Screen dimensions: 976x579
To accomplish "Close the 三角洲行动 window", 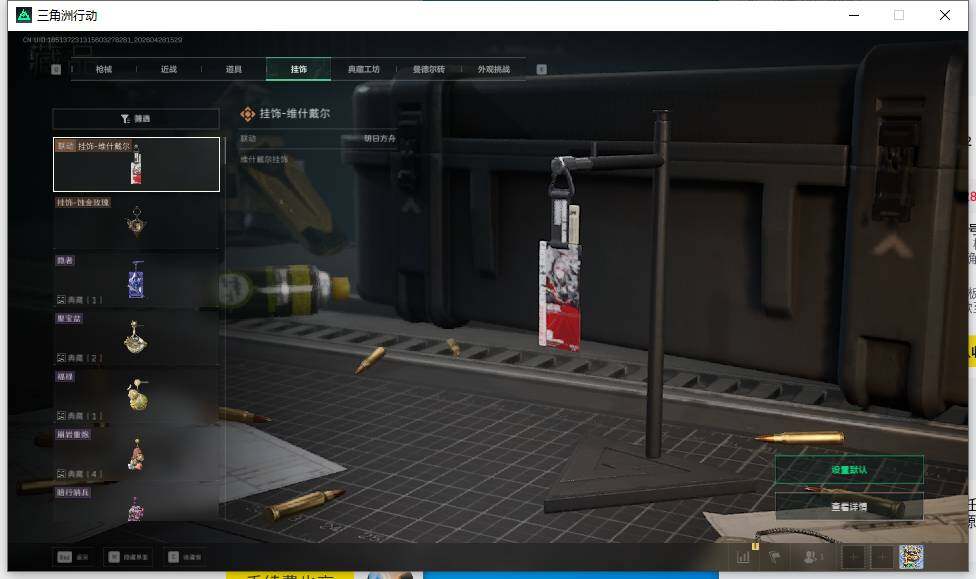I will point(945,15).
